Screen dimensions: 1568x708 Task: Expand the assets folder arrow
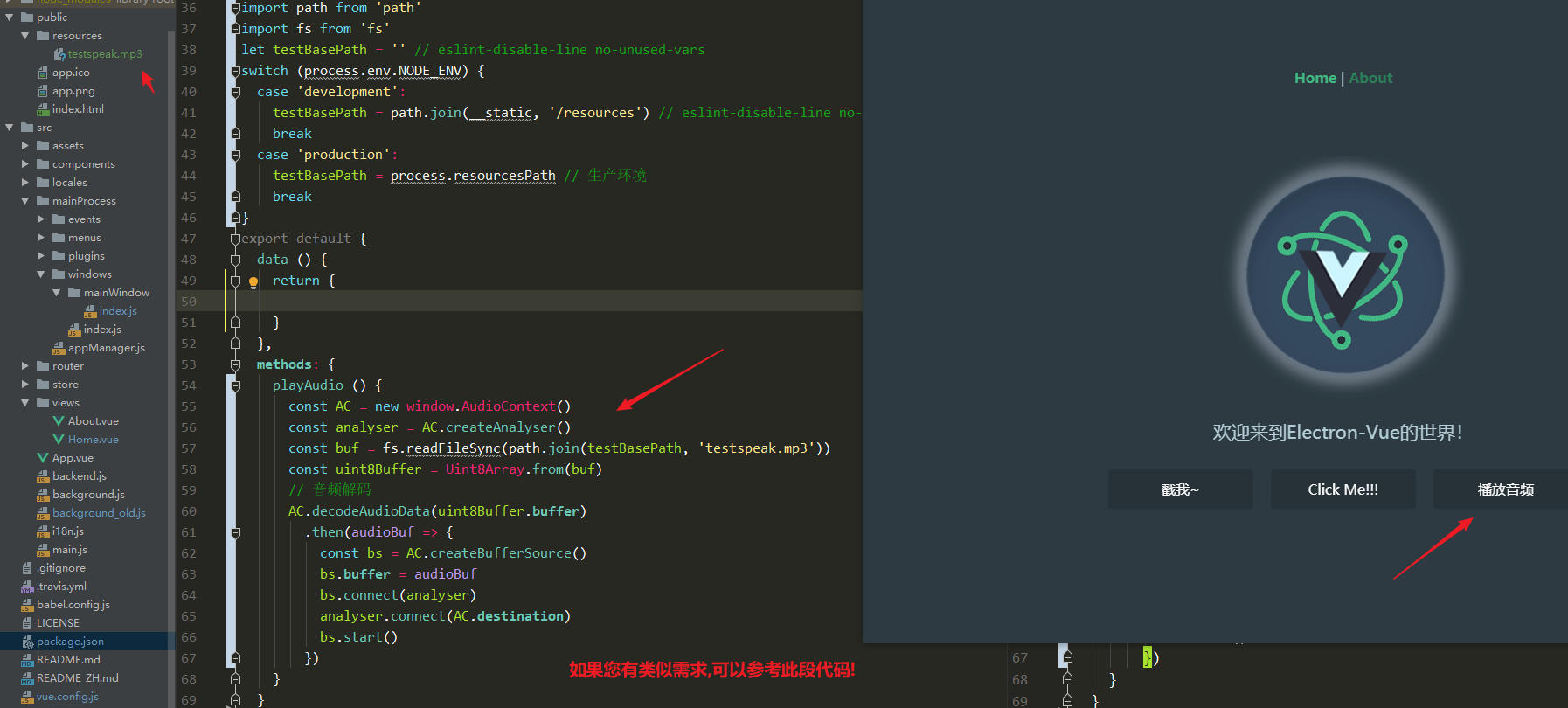point(25,145)
